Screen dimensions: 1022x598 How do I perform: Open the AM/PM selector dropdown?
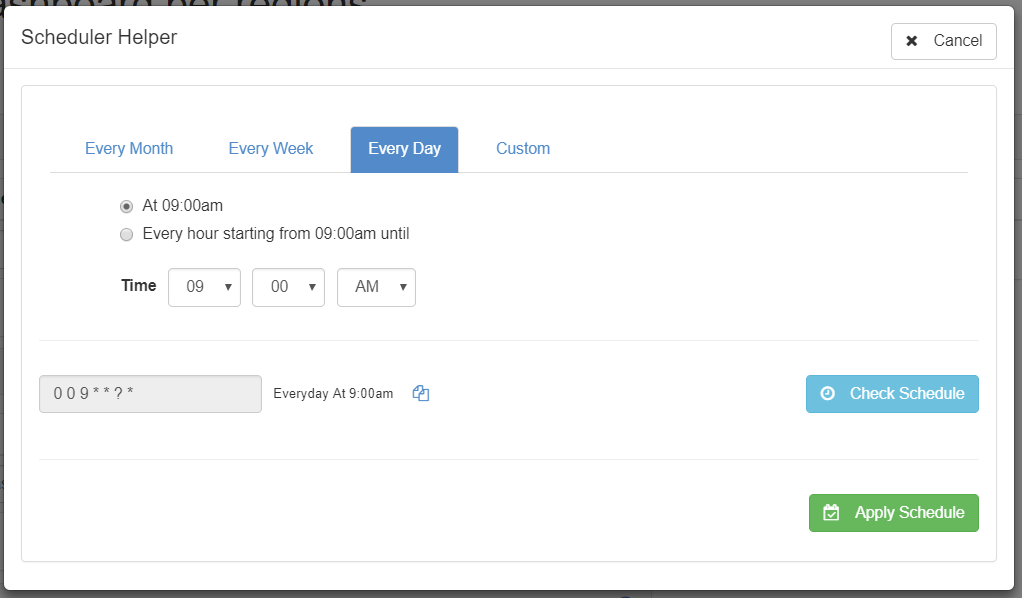coord(376,287)
